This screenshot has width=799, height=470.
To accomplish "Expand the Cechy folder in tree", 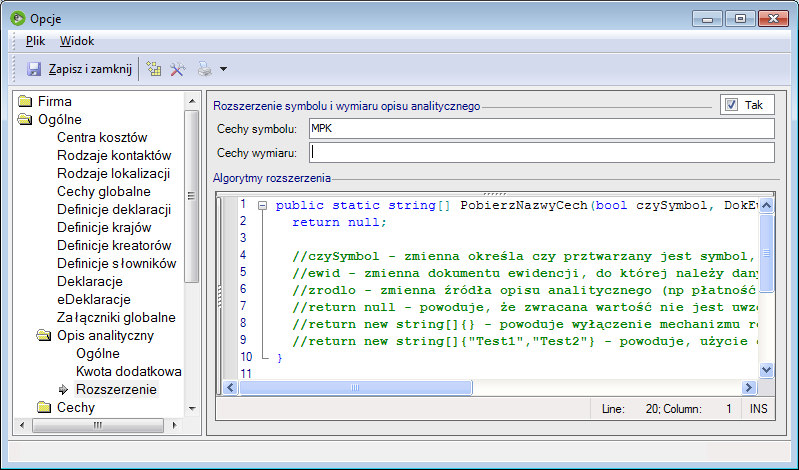I will click(44, 407).
